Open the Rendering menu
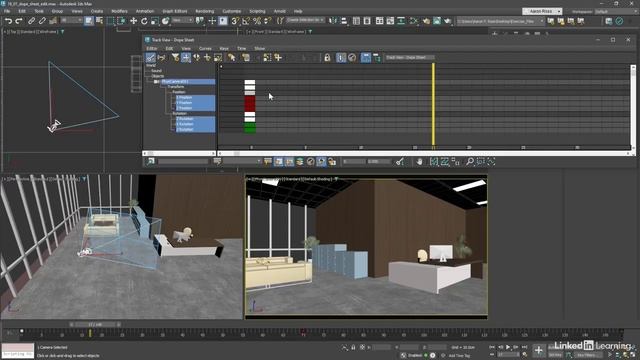 pos(204,11)
